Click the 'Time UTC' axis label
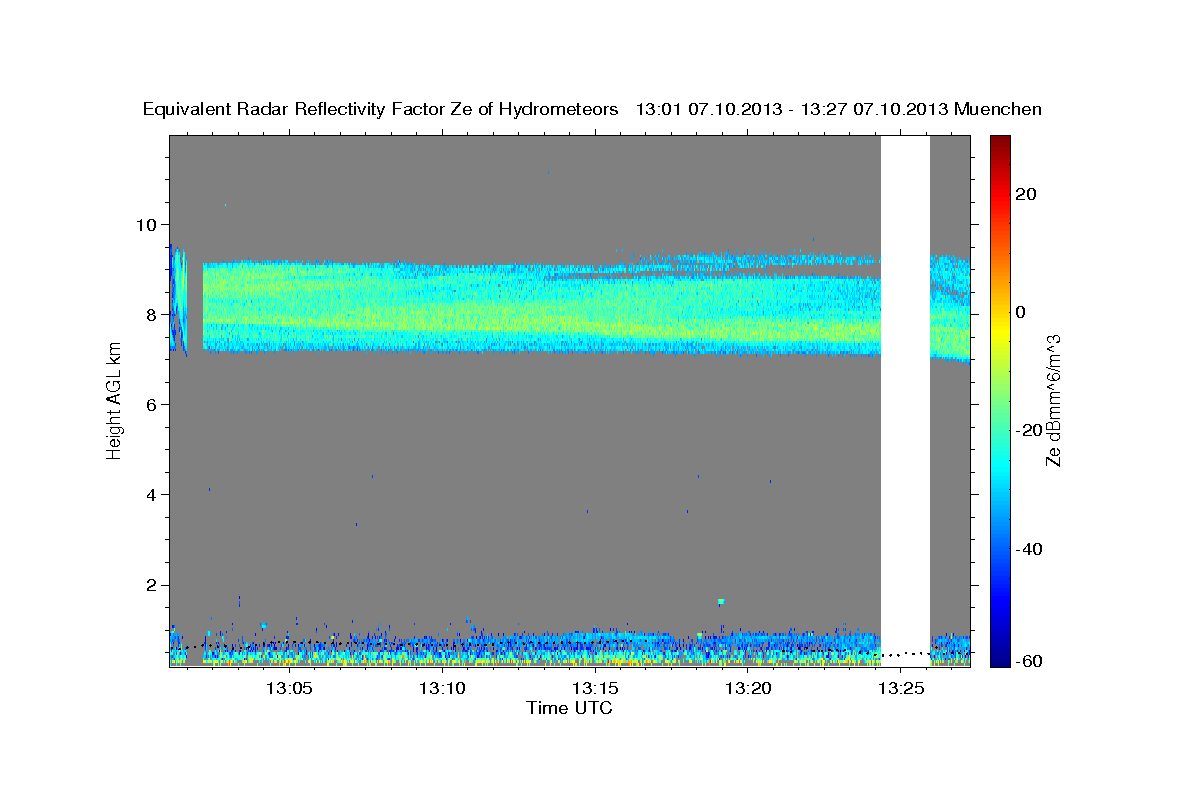The width and height of the screenshot is (1200, 800). point(569,708)
